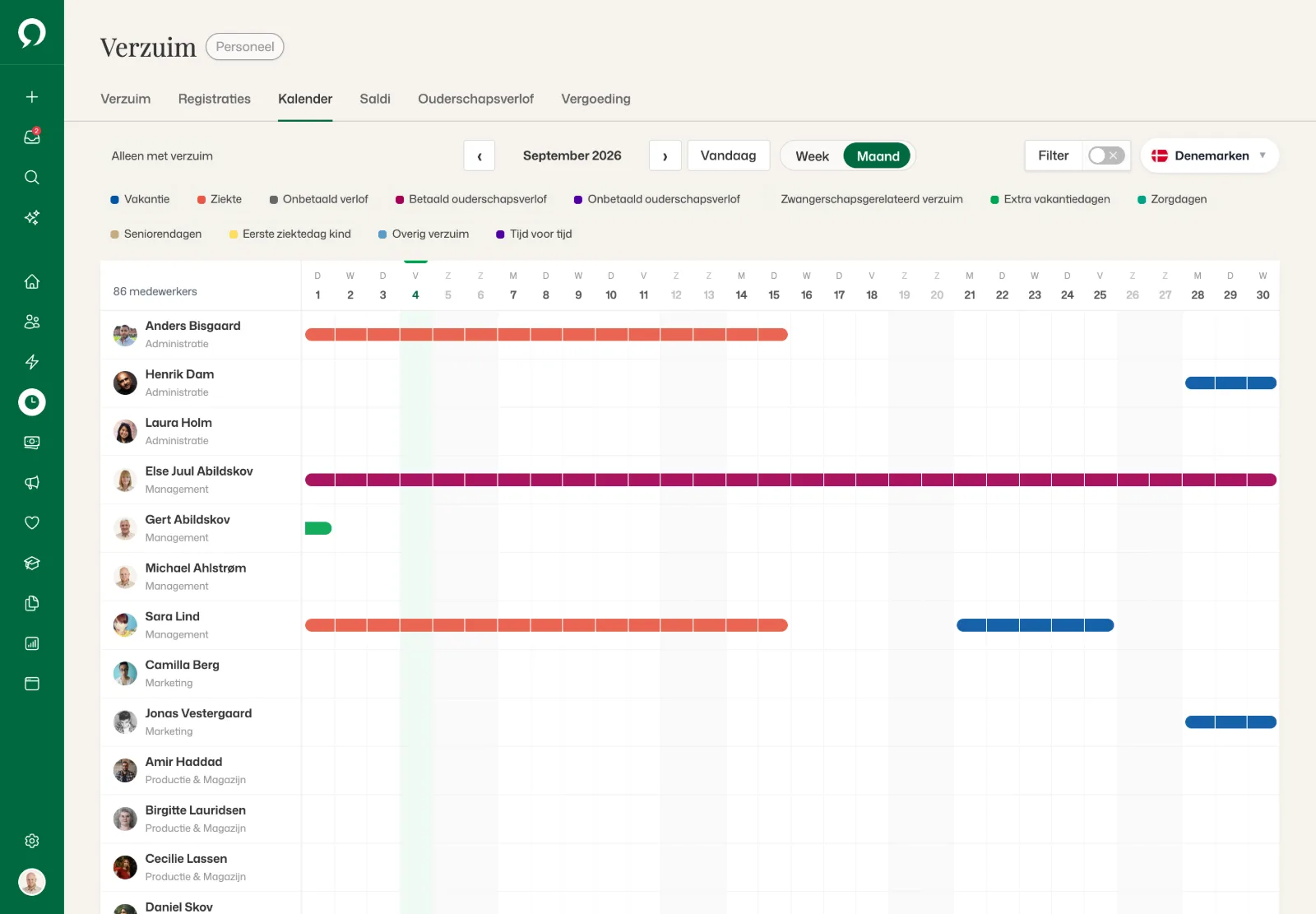Click the company logo at top of sidebar
Screen dimensions: 1316x914
[32, 33]
